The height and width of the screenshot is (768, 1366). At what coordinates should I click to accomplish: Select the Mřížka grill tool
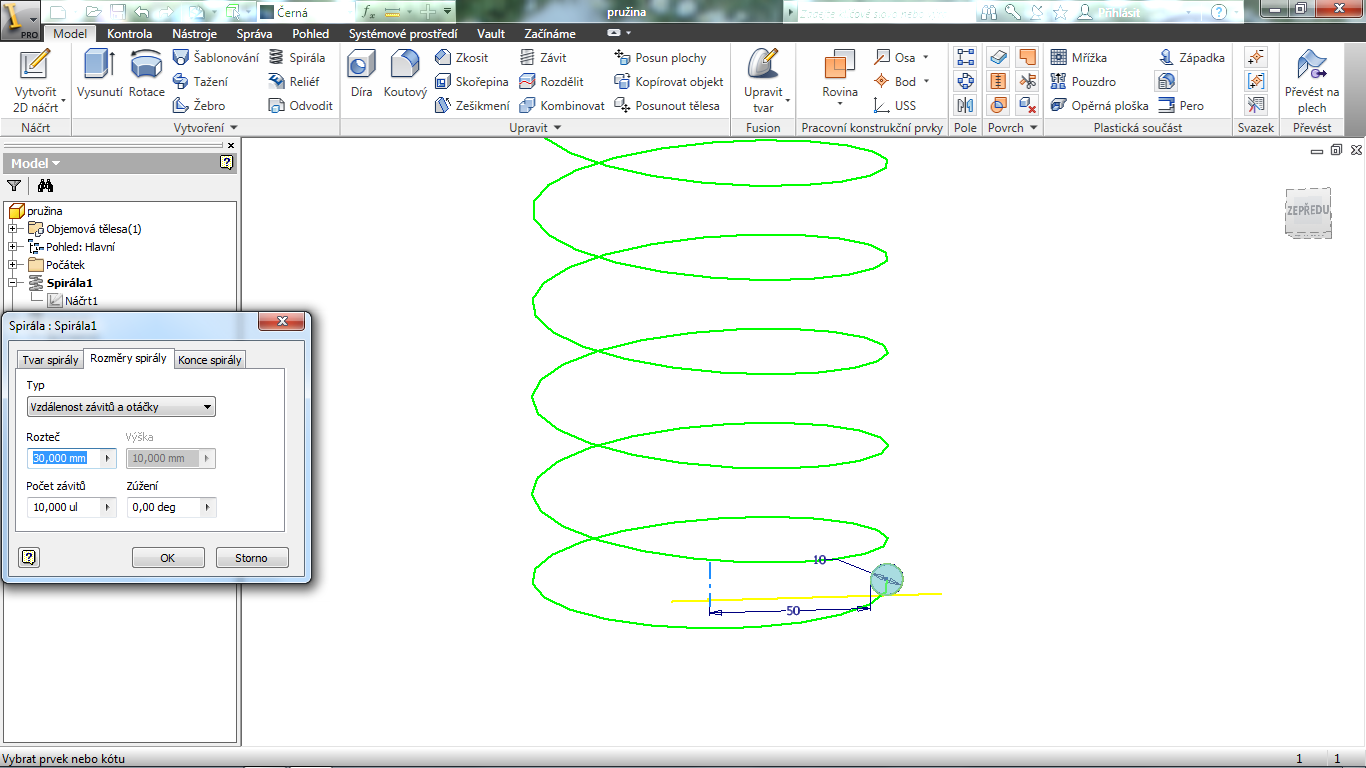pos(1079,58)
